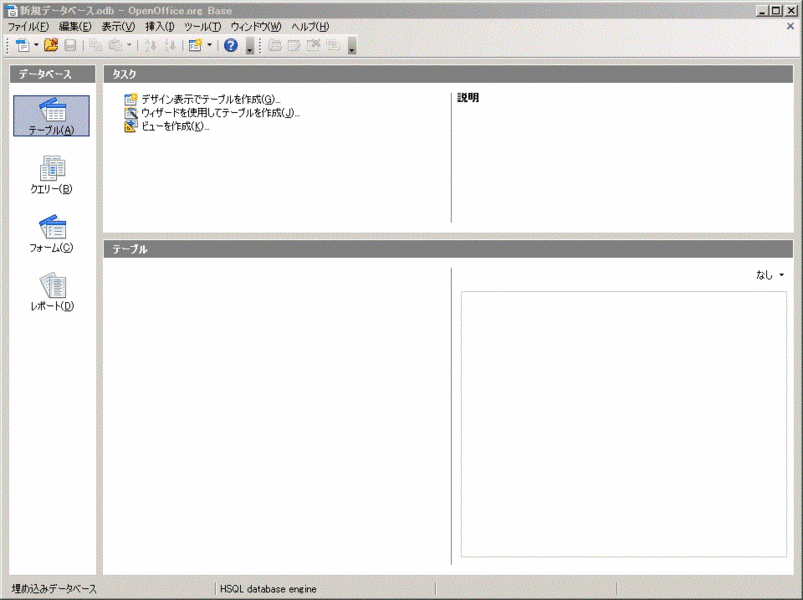803x600 pixels.
Task: Open the New document dropdown arrow
Action: pos(36,46)
